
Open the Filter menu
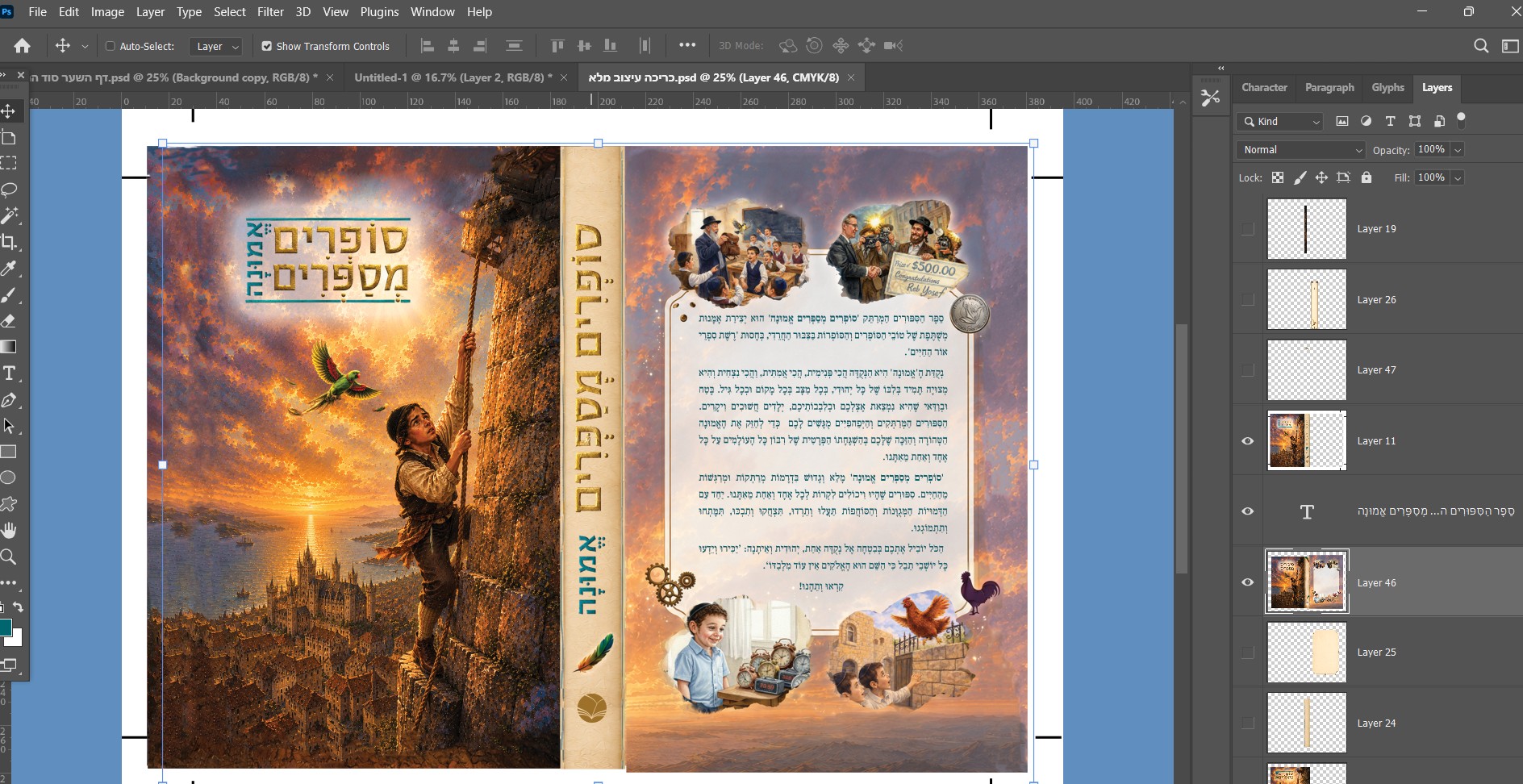click(270, 12)
